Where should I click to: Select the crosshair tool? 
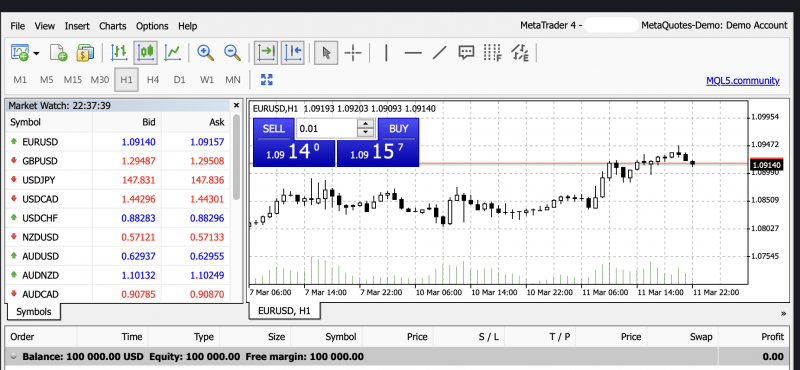tap(353, 53)
